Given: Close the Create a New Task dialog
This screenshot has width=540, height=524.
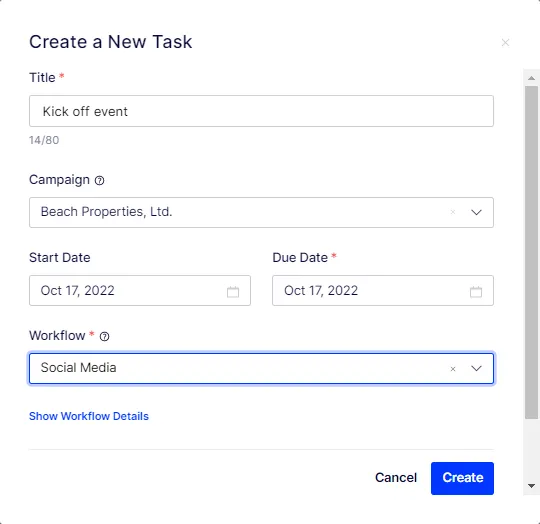Looking at the screenshot, I should coord(505,43).
